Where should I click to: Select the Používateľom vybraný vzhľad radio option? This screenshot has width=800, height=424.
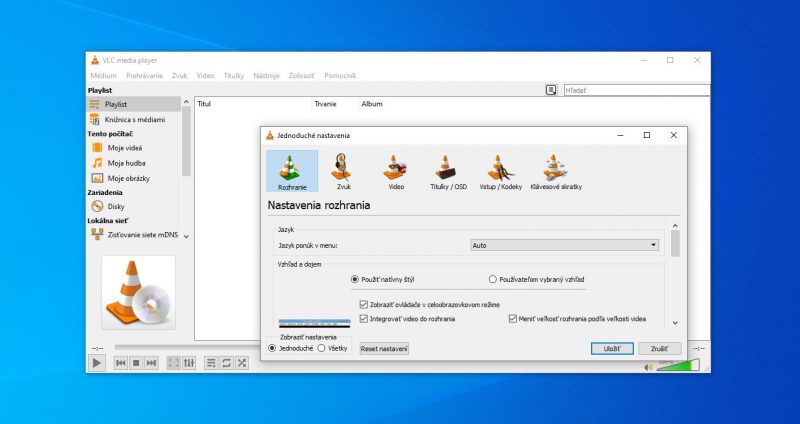(492, 280)
